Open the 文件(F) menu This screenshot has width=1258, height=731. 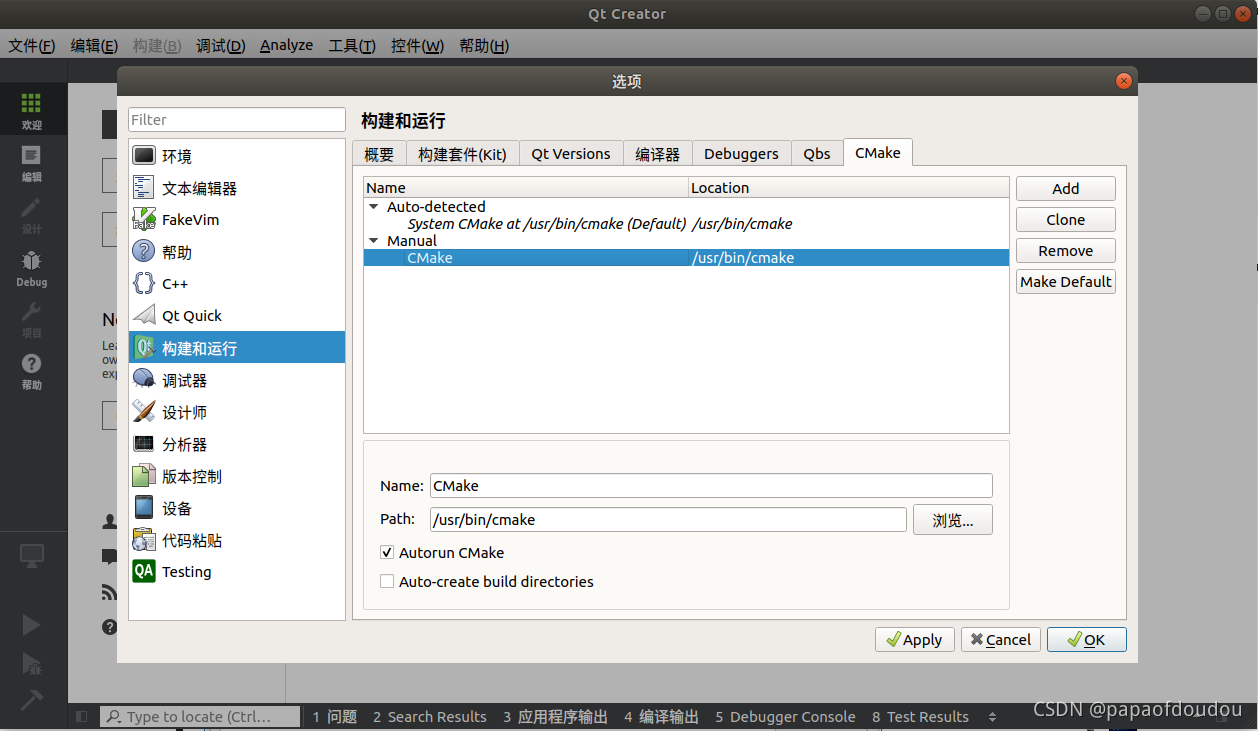[32, 46]
